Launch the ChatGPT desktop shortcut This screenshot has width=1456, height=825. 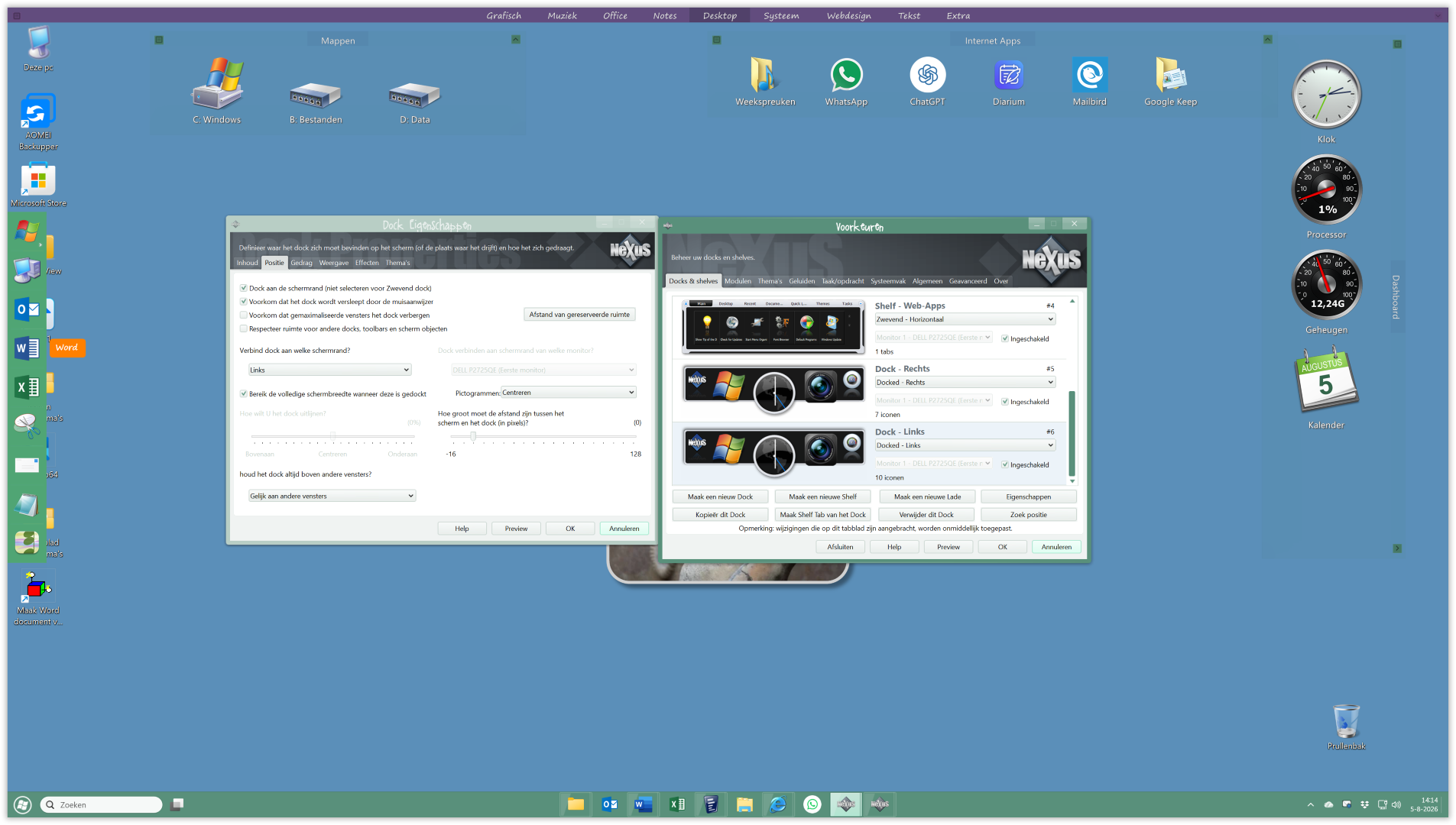tap(927, 82)
